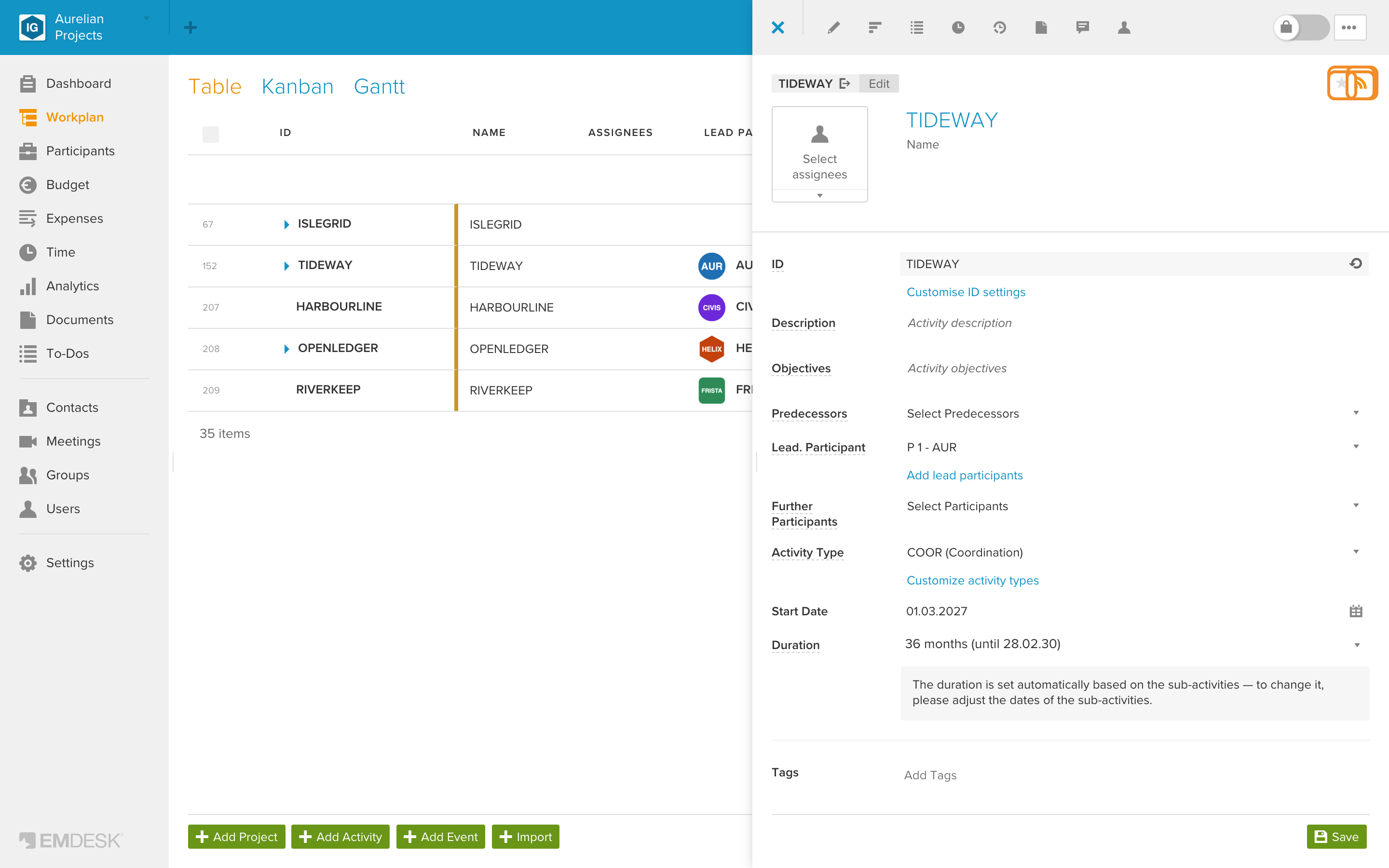Switch to the Kanban view
This screenshot has width=1389, height=868.
click(297, 87)
